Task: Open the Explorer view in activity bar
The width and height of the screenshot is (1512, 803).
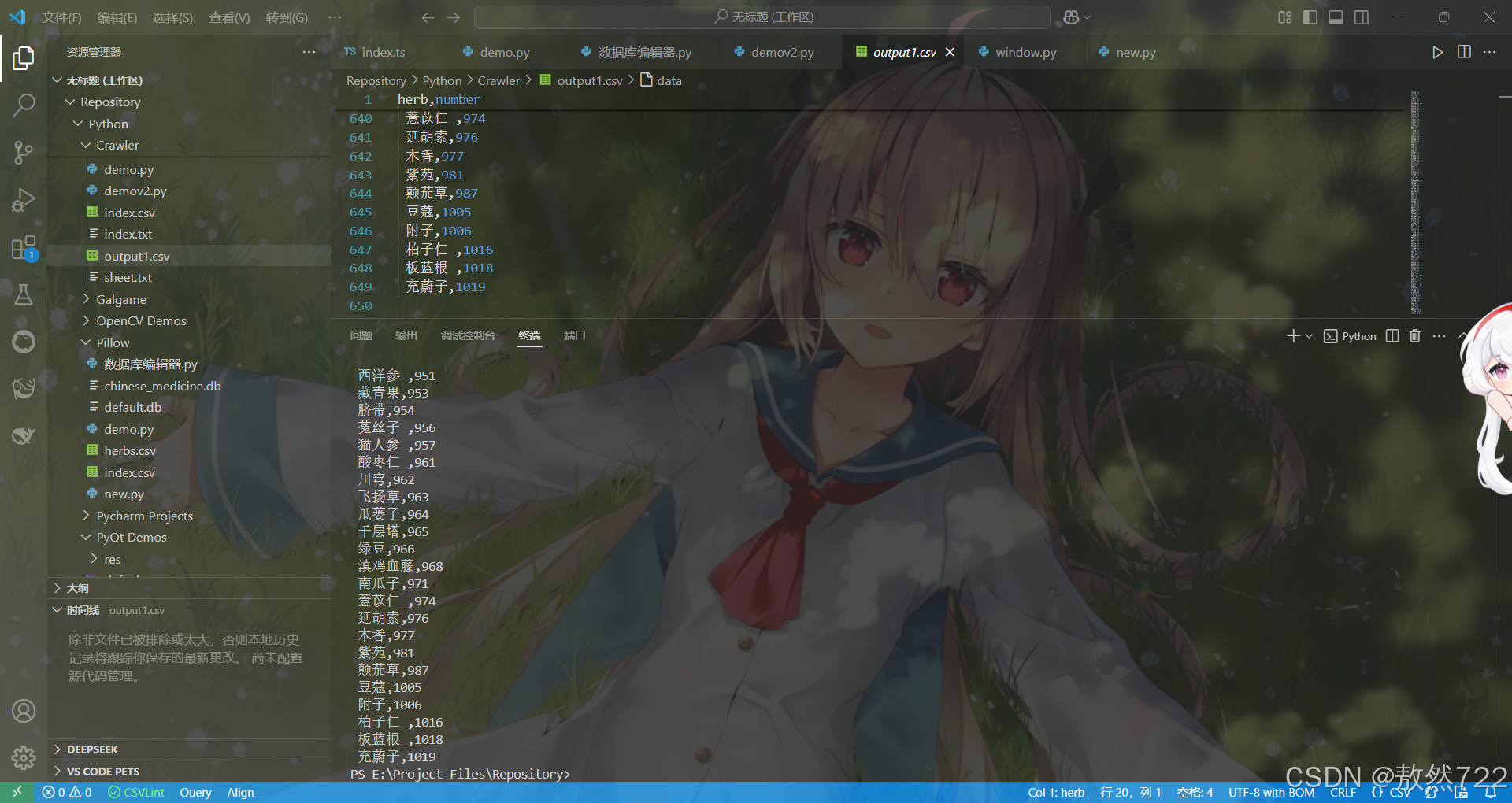Action: pos(24,57)
